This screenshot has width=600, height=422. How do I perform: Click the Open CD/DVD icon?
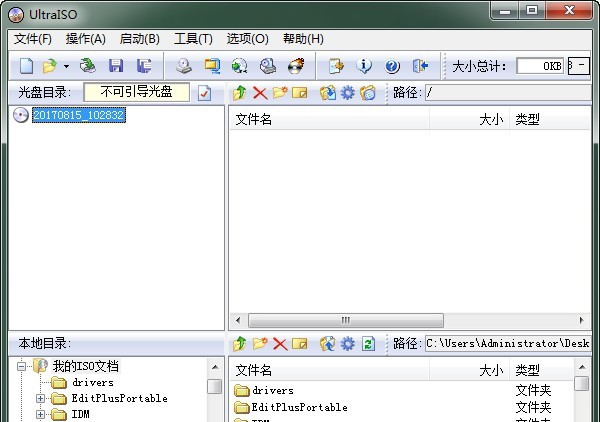point(88,66)
